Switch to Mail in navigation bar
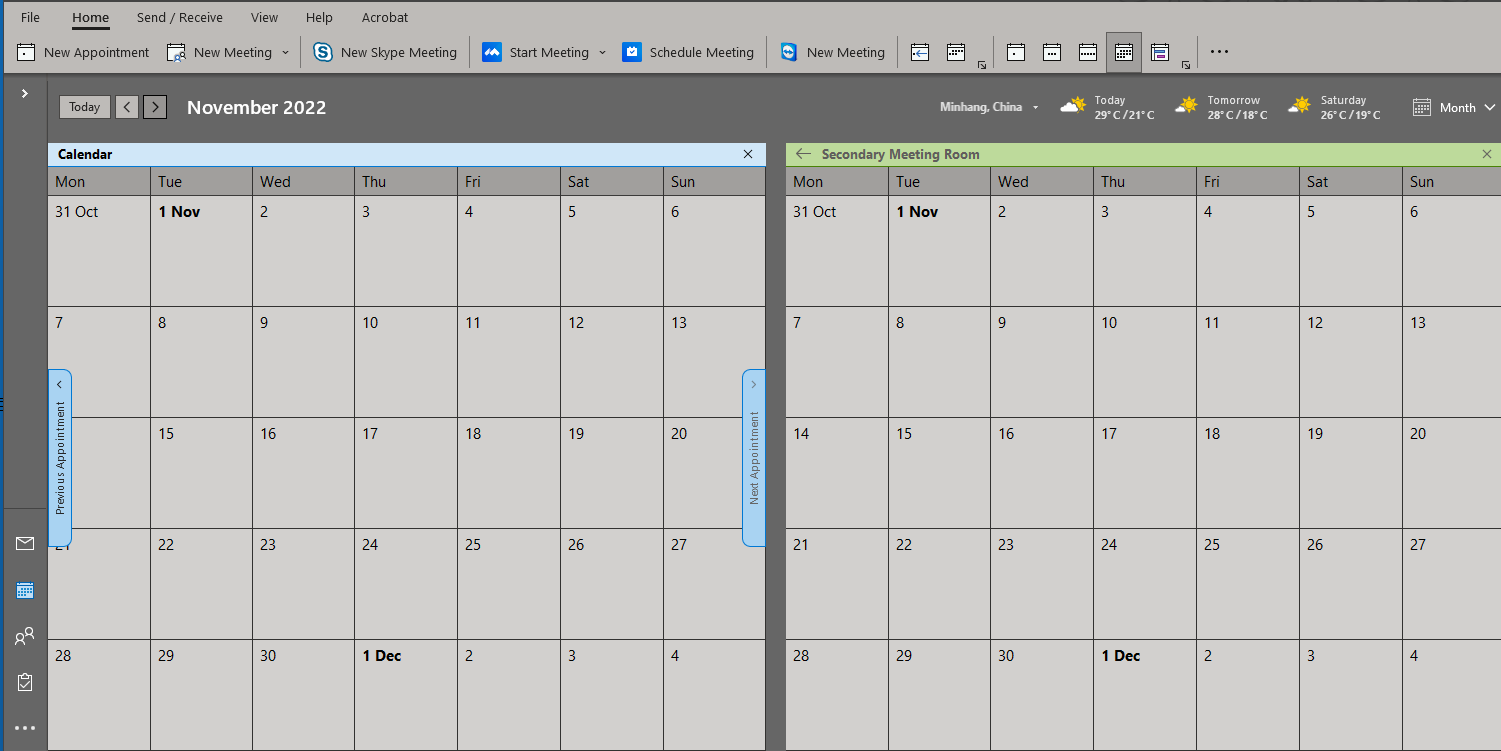 (x=25, y=543)
